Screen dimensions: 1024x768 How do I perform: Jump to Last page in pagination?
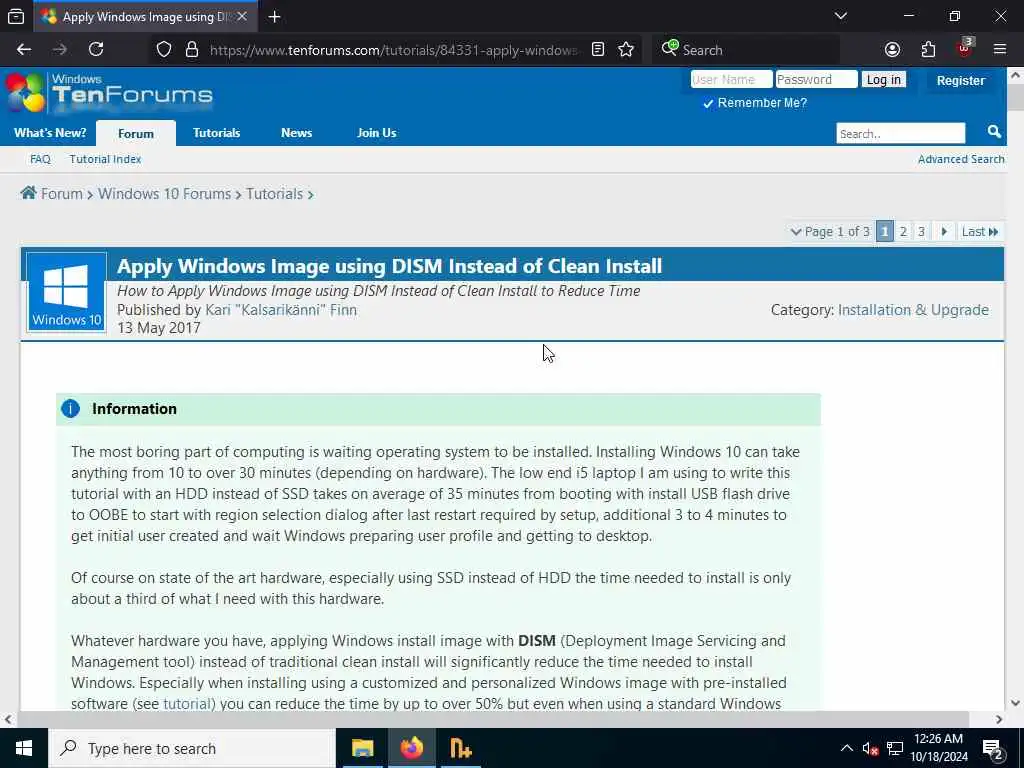click(980, 231)
